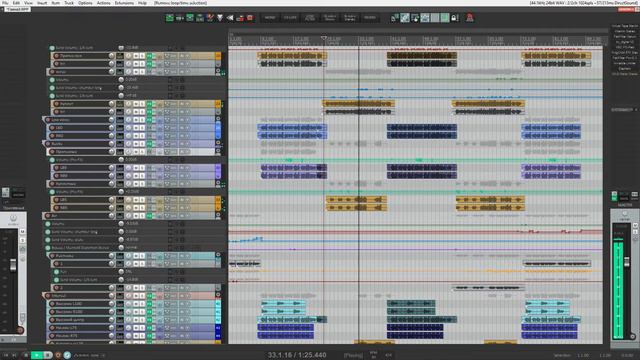Open the Edit menu
This screenshot has width=640, height=360.
point(16,3)
